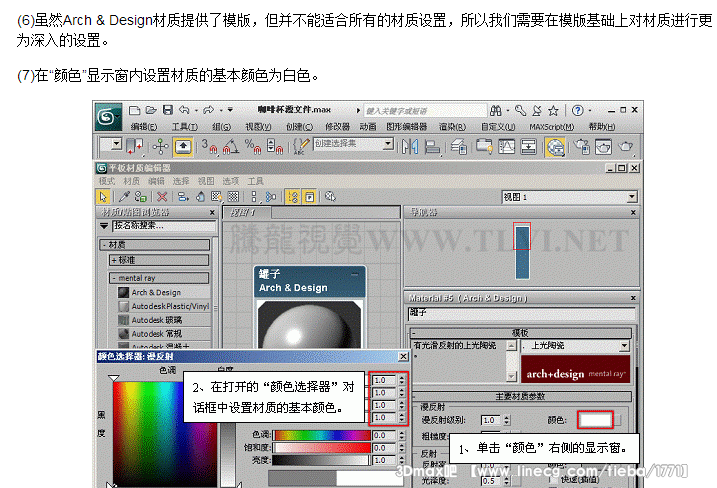
Task: Click the Save floppy disk icon
Action: point(168,110)
